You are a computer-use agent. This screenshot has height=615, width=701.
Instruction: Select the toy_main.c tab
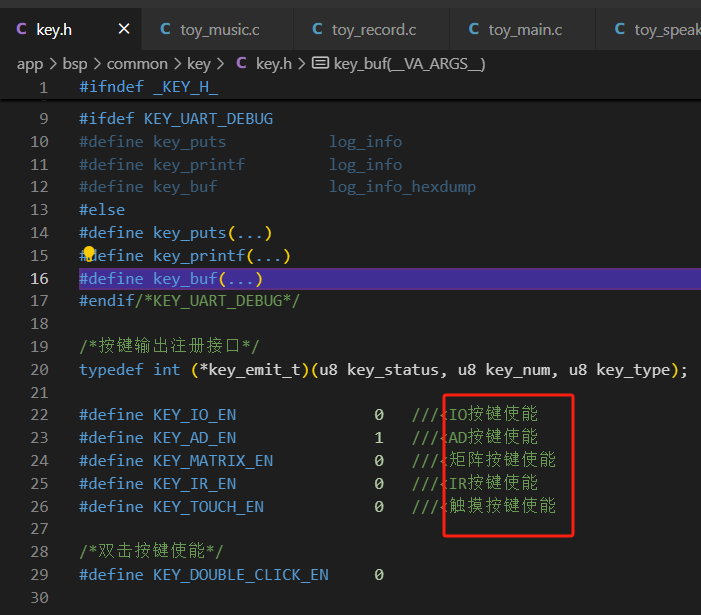coord(522,29)
